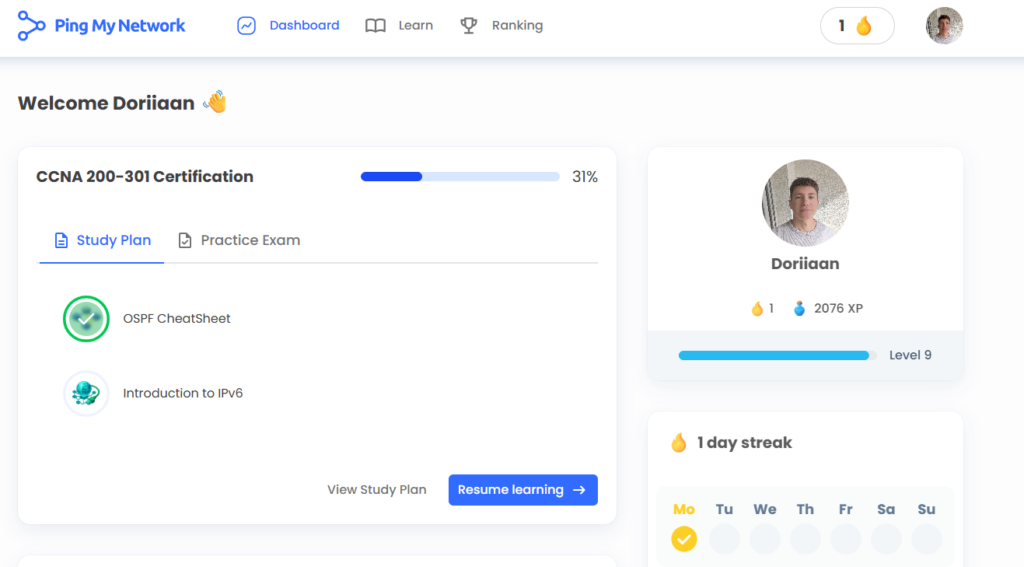Open the Ping My Network home link text
Screen dimensions: 1024x567
(x=120, y=25)
